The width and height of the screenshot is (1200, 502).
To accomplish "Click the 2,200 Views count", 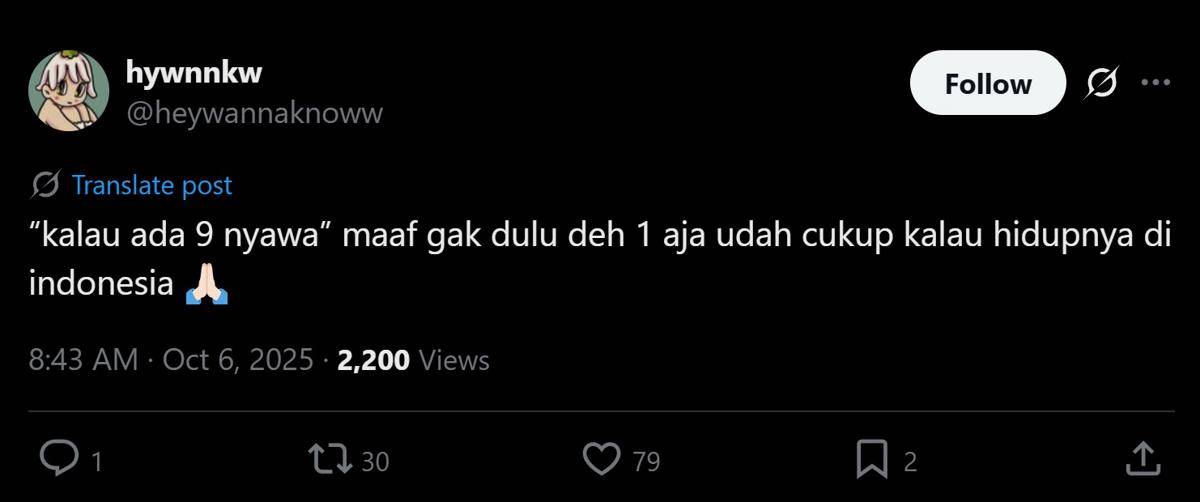I will [x=413, y=360].
